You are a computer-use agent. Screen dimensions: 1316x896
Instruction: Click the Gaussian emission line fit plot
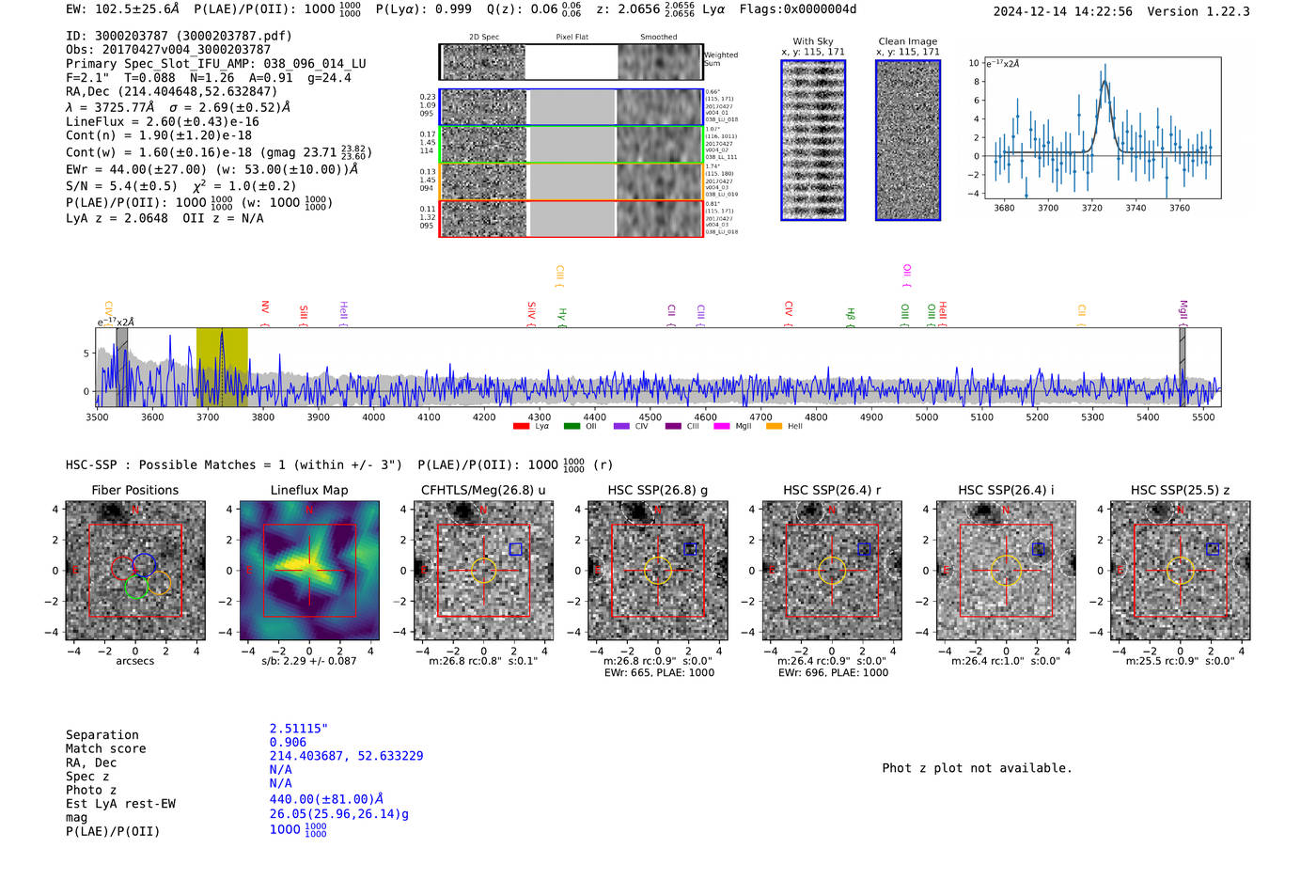[x=1102, y=128]
